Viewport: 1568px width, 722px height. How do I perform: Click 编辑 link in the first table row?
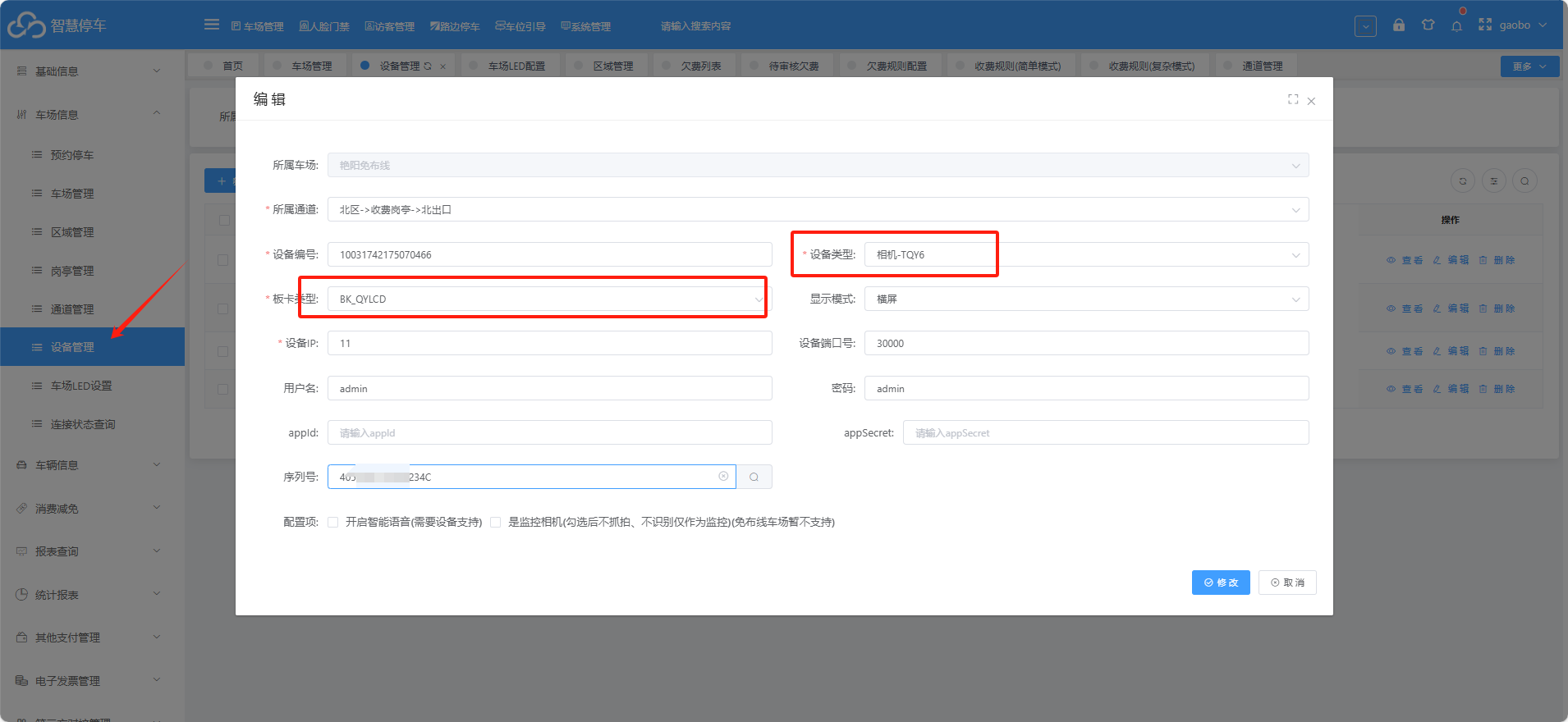click(1451, 260)
